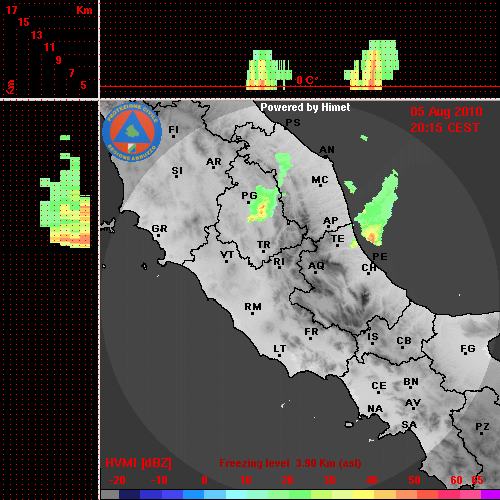Click the 'SI' city marker on map
Viewport: 500px width, 500px height.
point(177,172)
